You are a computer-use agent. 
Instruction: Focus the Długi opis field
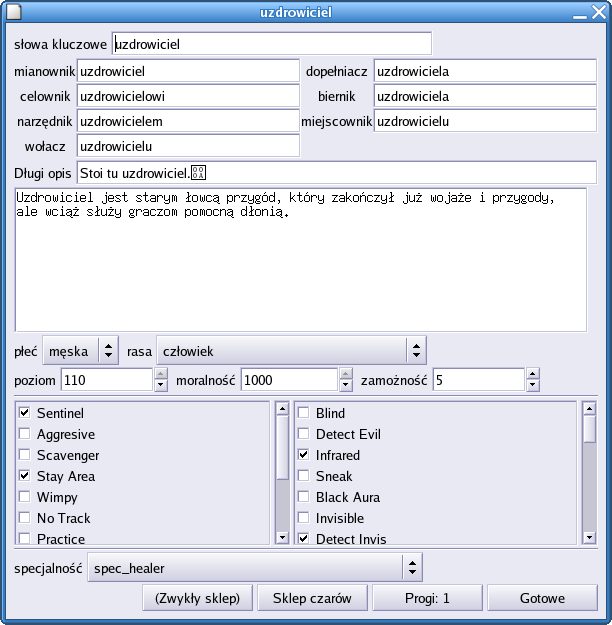[337, 173]
